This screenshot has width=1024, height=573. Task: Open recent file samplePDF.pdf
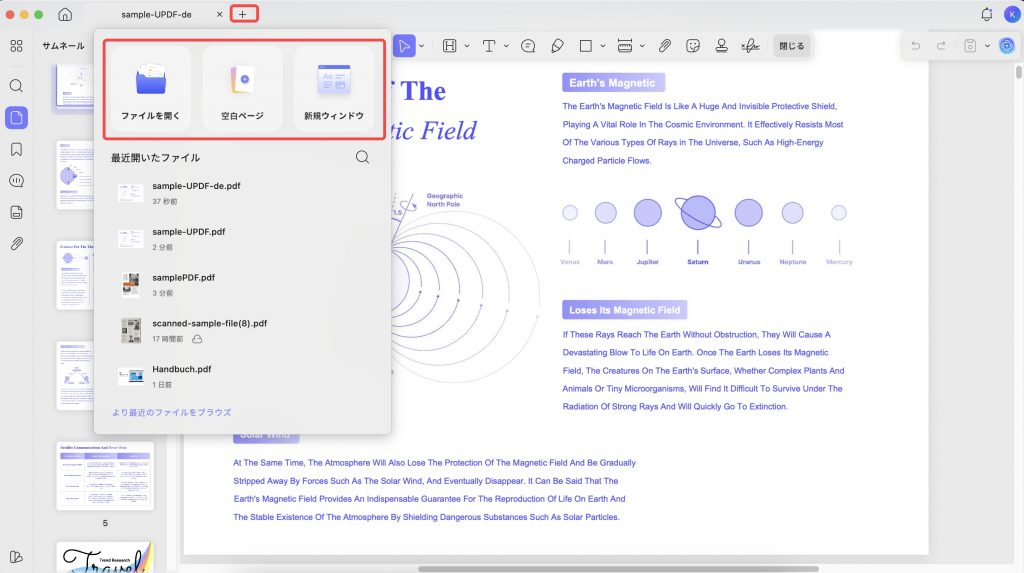point(242,284)
